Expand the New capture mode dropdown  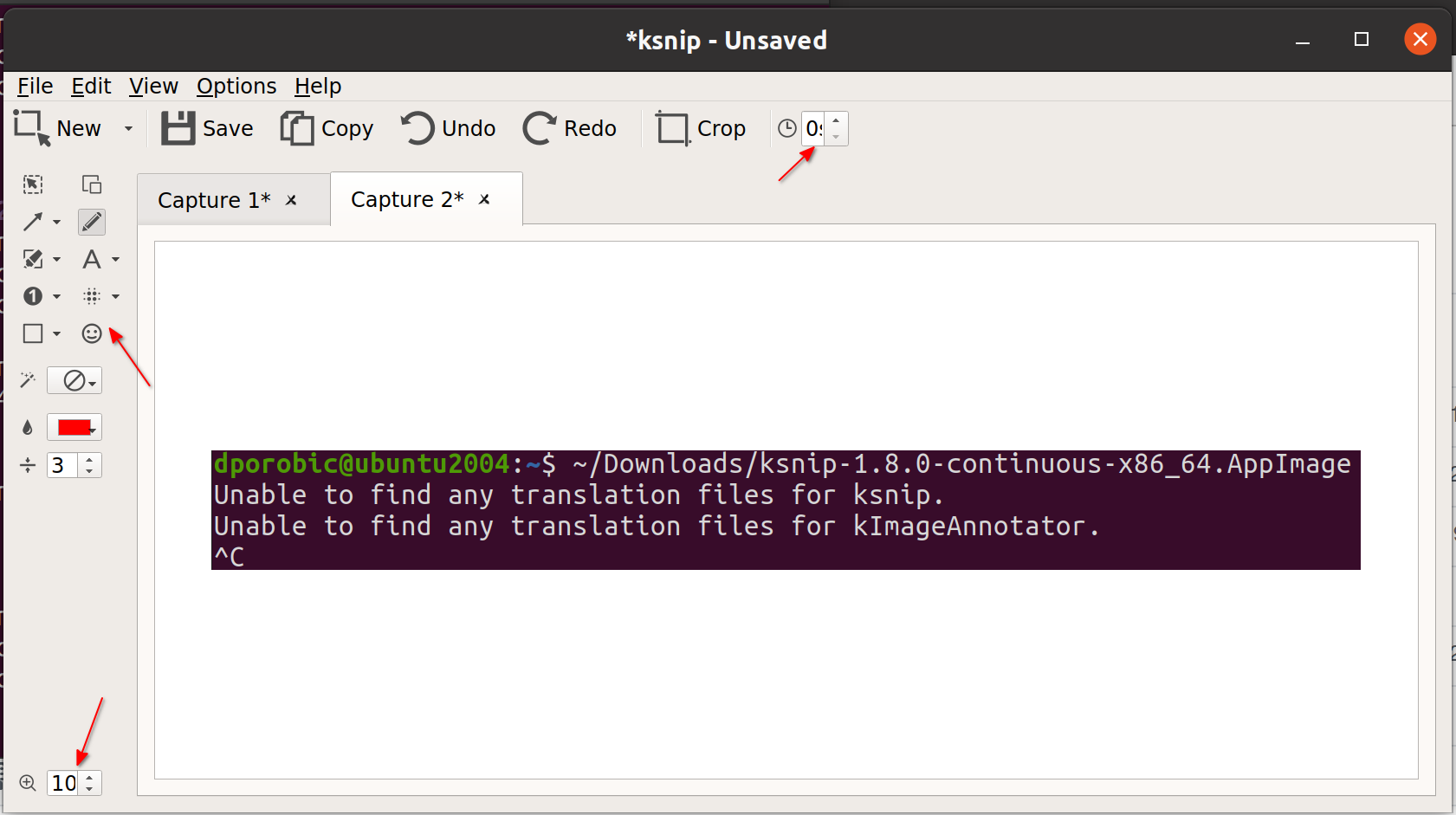[129, 127]
